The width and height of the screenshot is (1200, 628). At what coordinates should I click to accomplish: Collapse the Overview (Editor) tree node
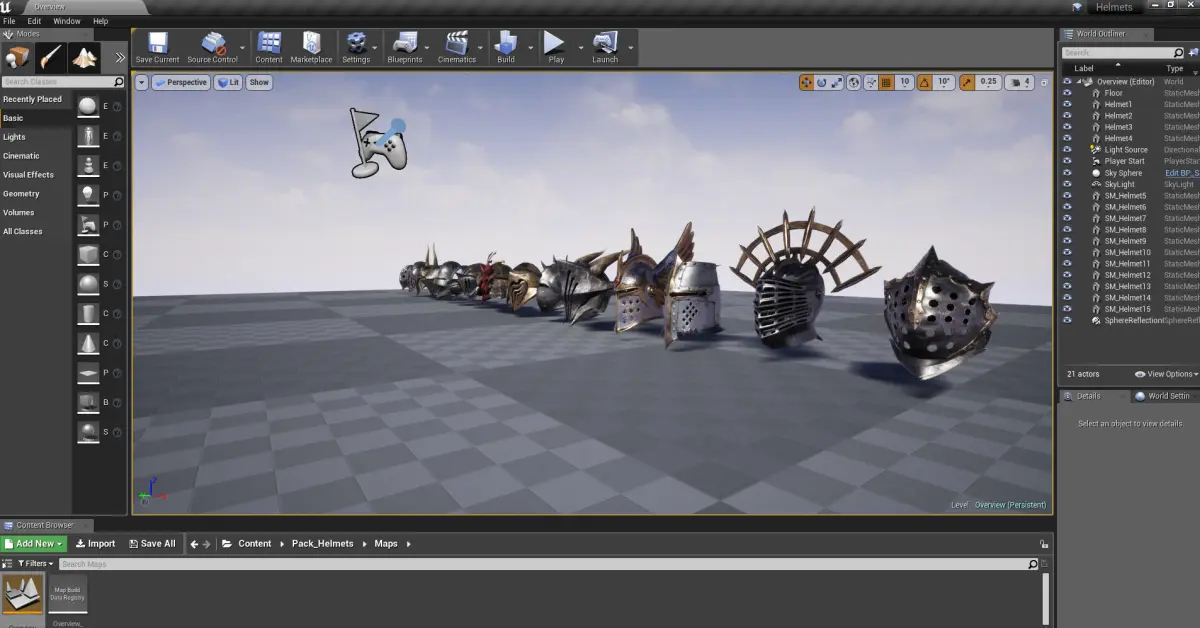pyautogui.click(x=1080, y=82)
